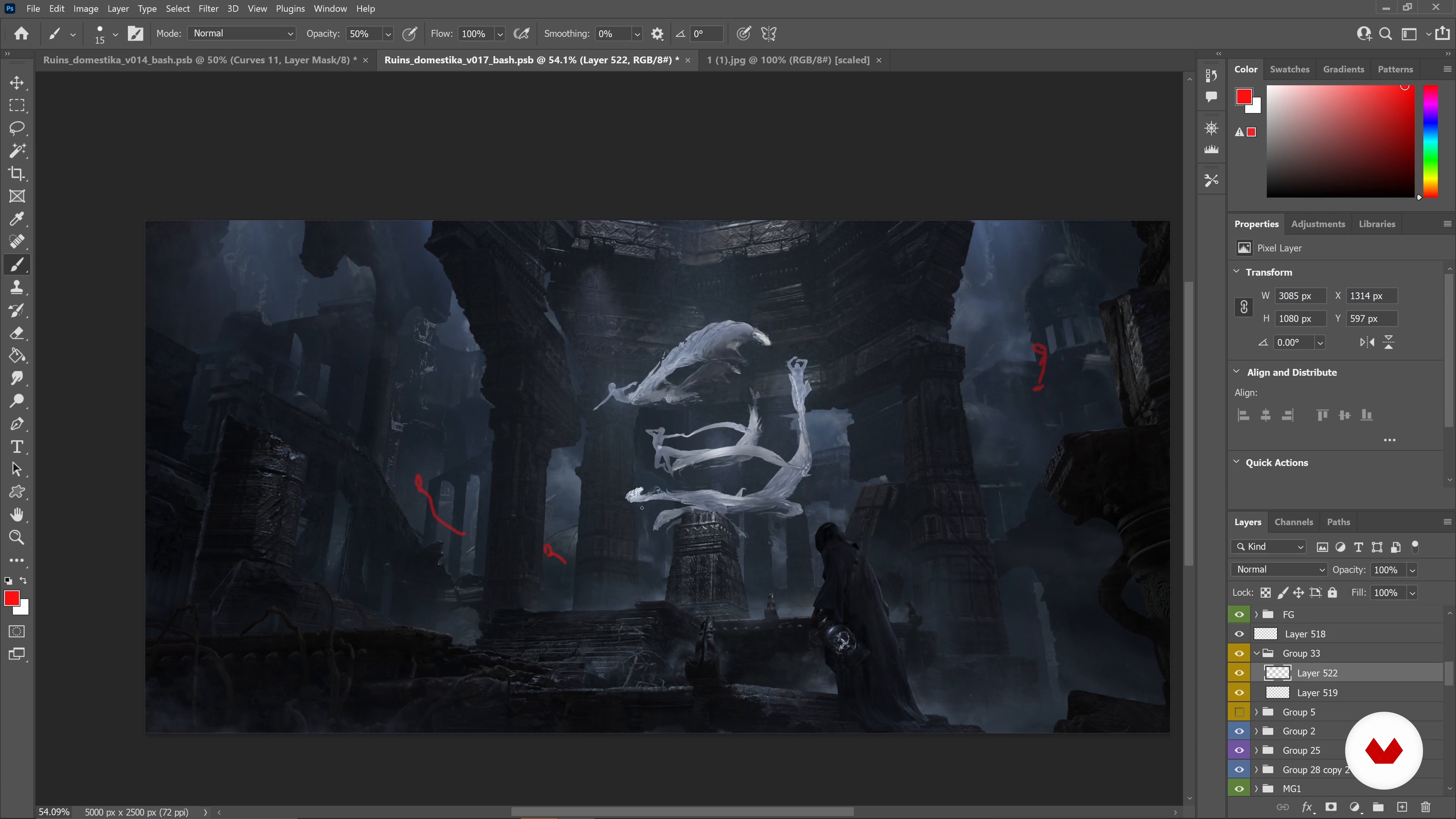This screenshot has height=819, width=1456.
Task: Switch to the Swatches tab
Action: (1289, 69)
